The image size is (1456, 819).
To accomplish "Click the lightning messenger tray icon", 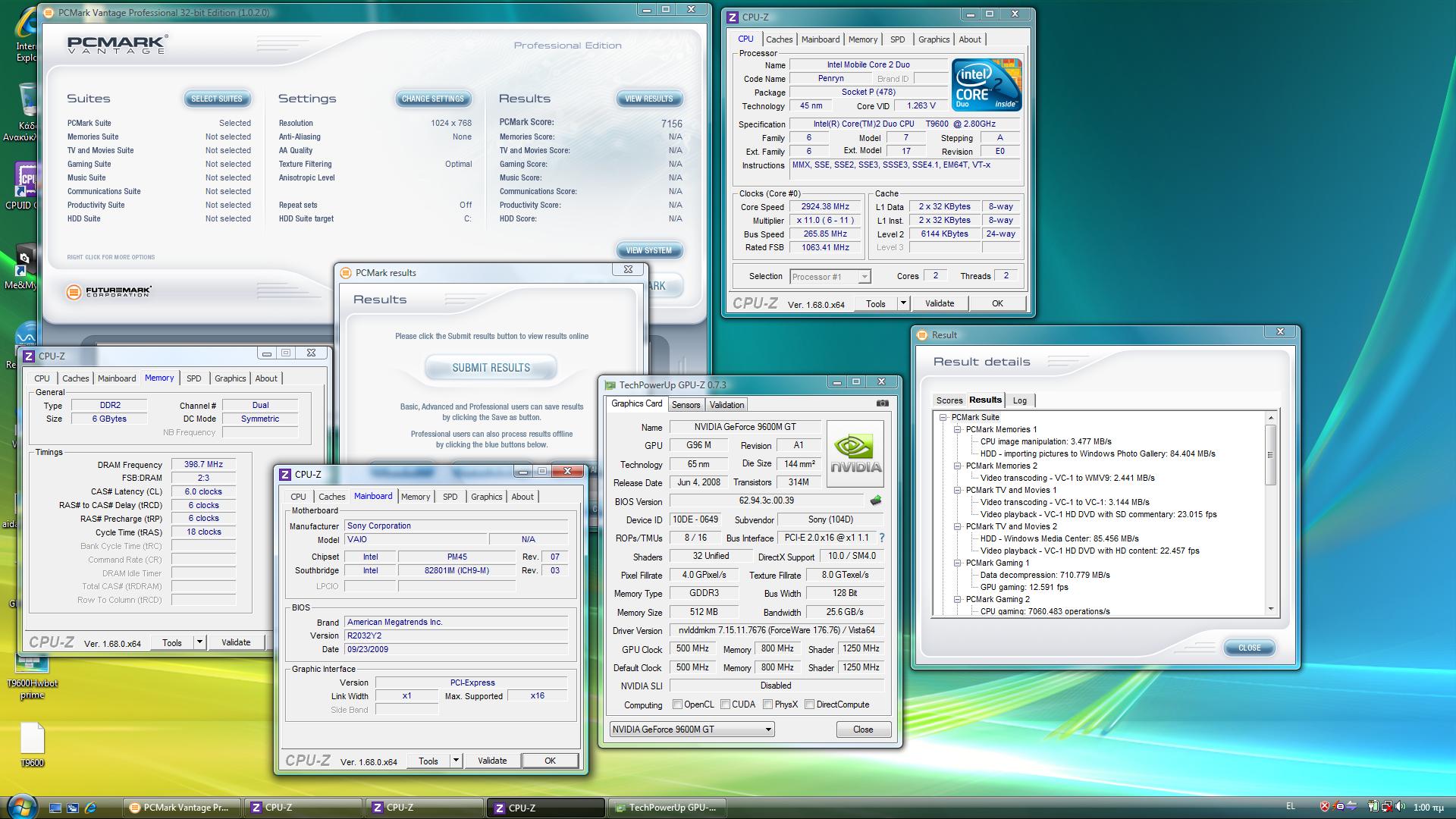I will coord(1339,806).
